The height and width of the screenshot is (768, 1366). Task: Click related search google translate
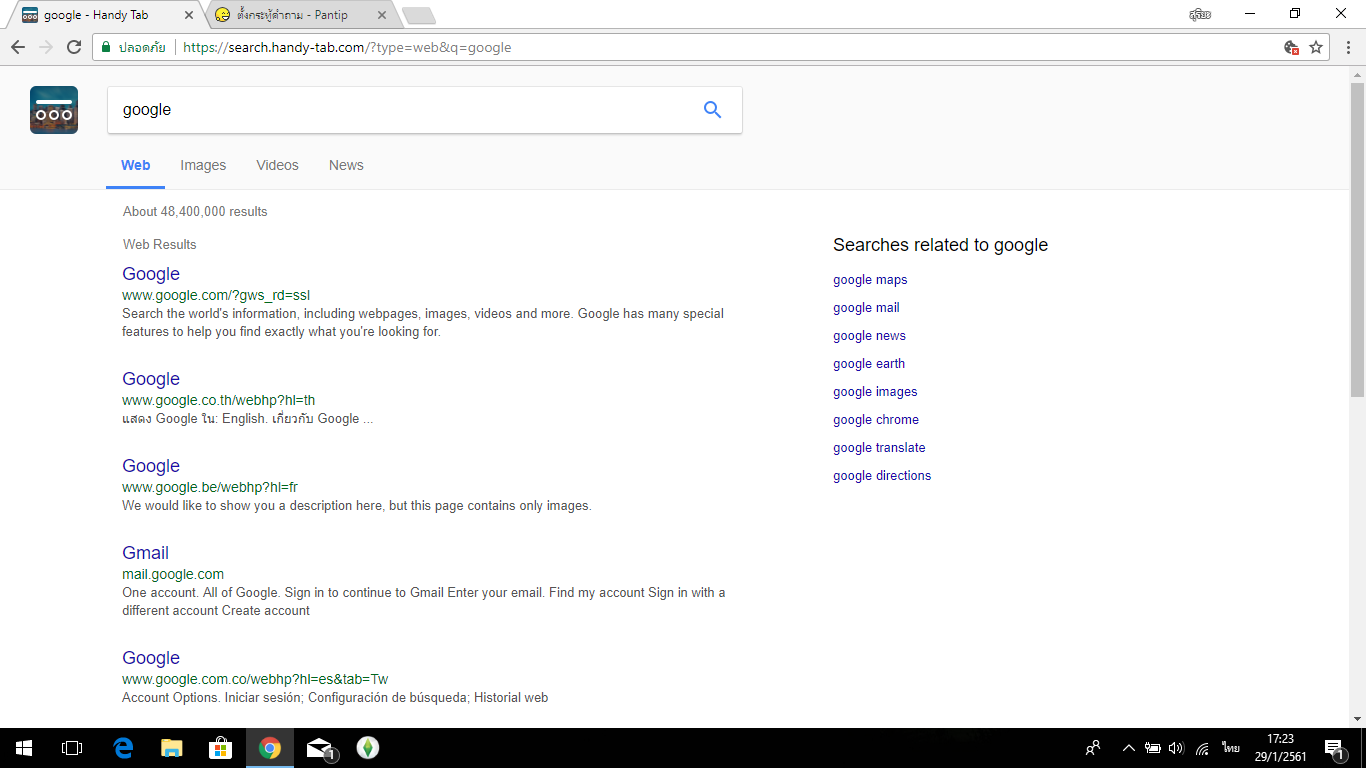(879, 448)
